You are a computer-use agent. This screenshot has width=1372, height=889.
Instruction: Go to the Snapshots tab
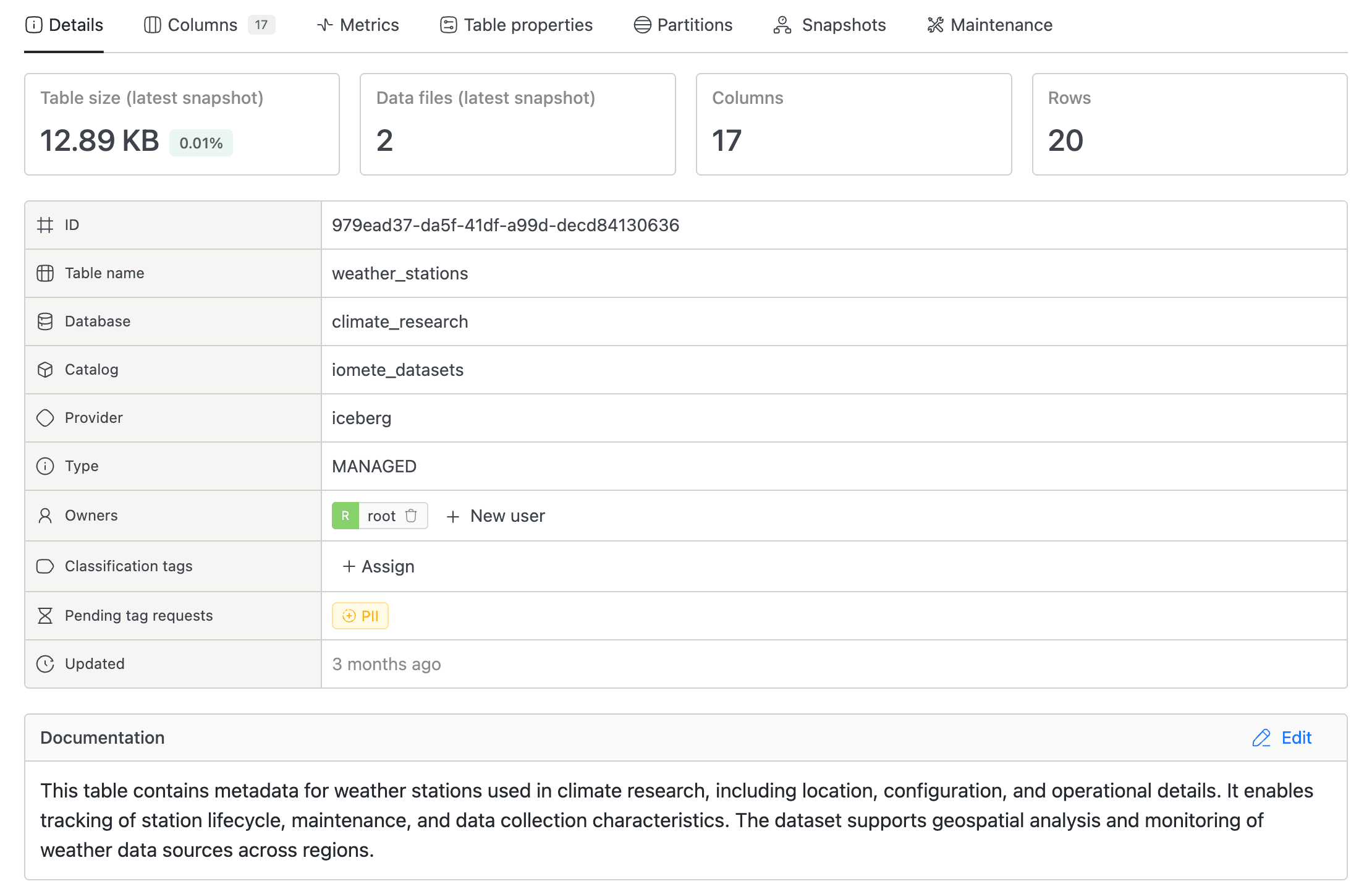pyautogui.click(x=843, y=25)
